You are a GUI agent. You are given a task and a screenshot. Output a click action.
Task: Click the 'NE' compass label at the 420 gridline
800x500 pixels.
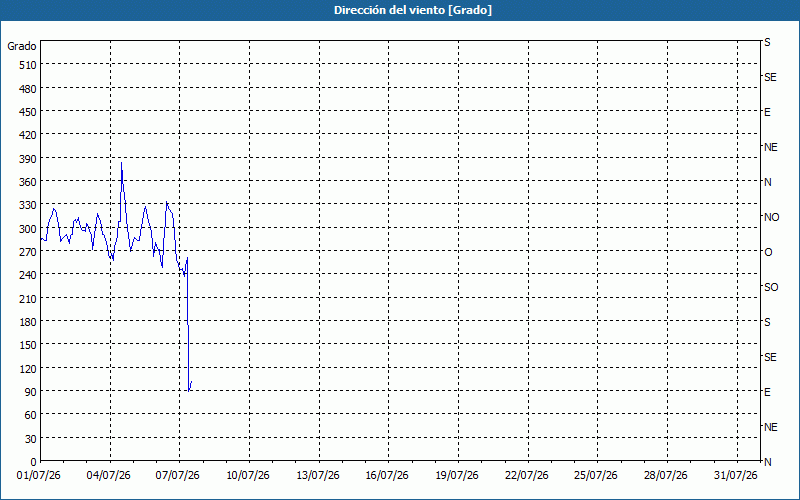[x=771, y=147]
